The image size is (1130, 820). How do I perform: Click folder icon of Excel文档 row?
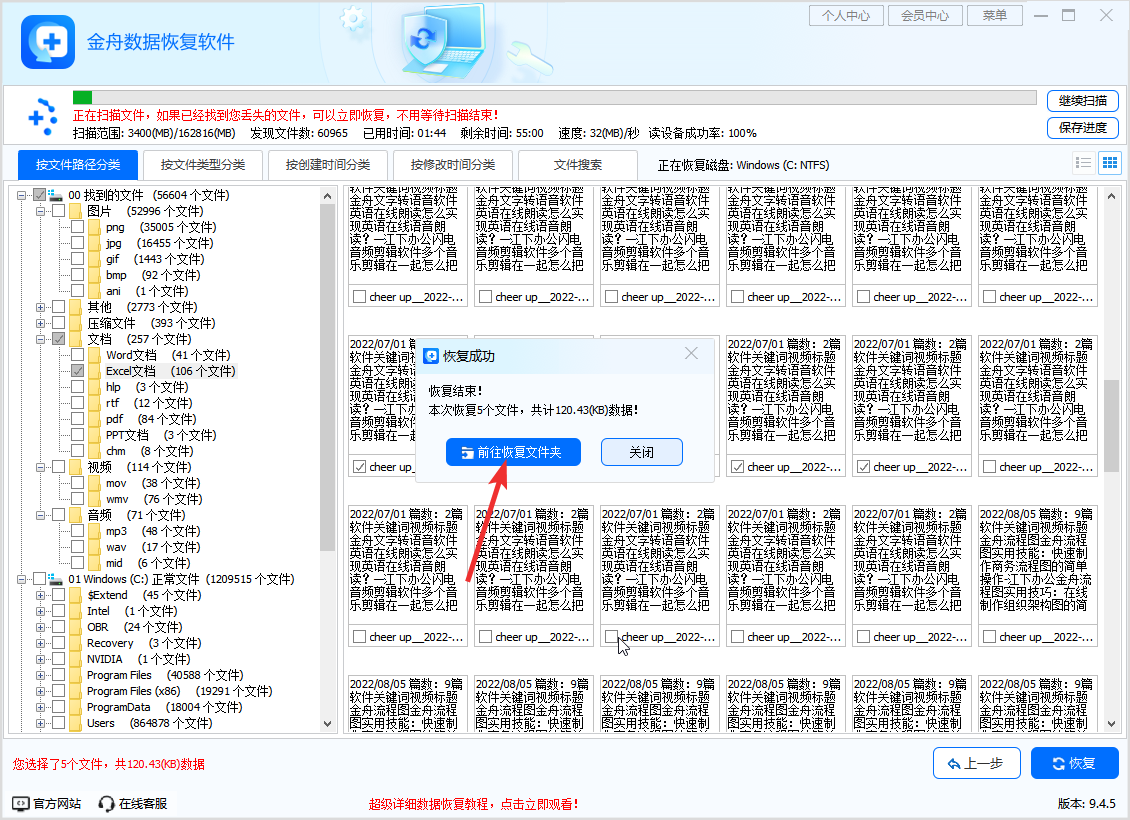coord(94,371)
